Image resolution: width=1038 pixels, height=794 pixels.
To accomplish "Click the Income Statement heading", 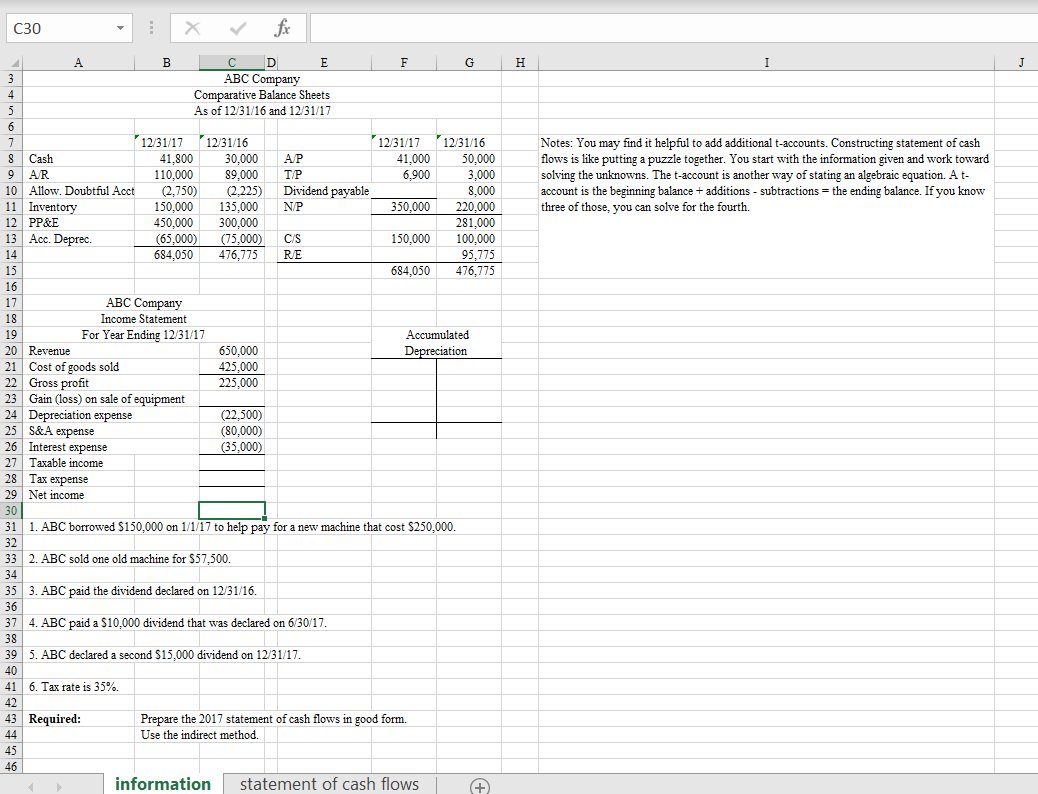I will click(x=144, y=319).
